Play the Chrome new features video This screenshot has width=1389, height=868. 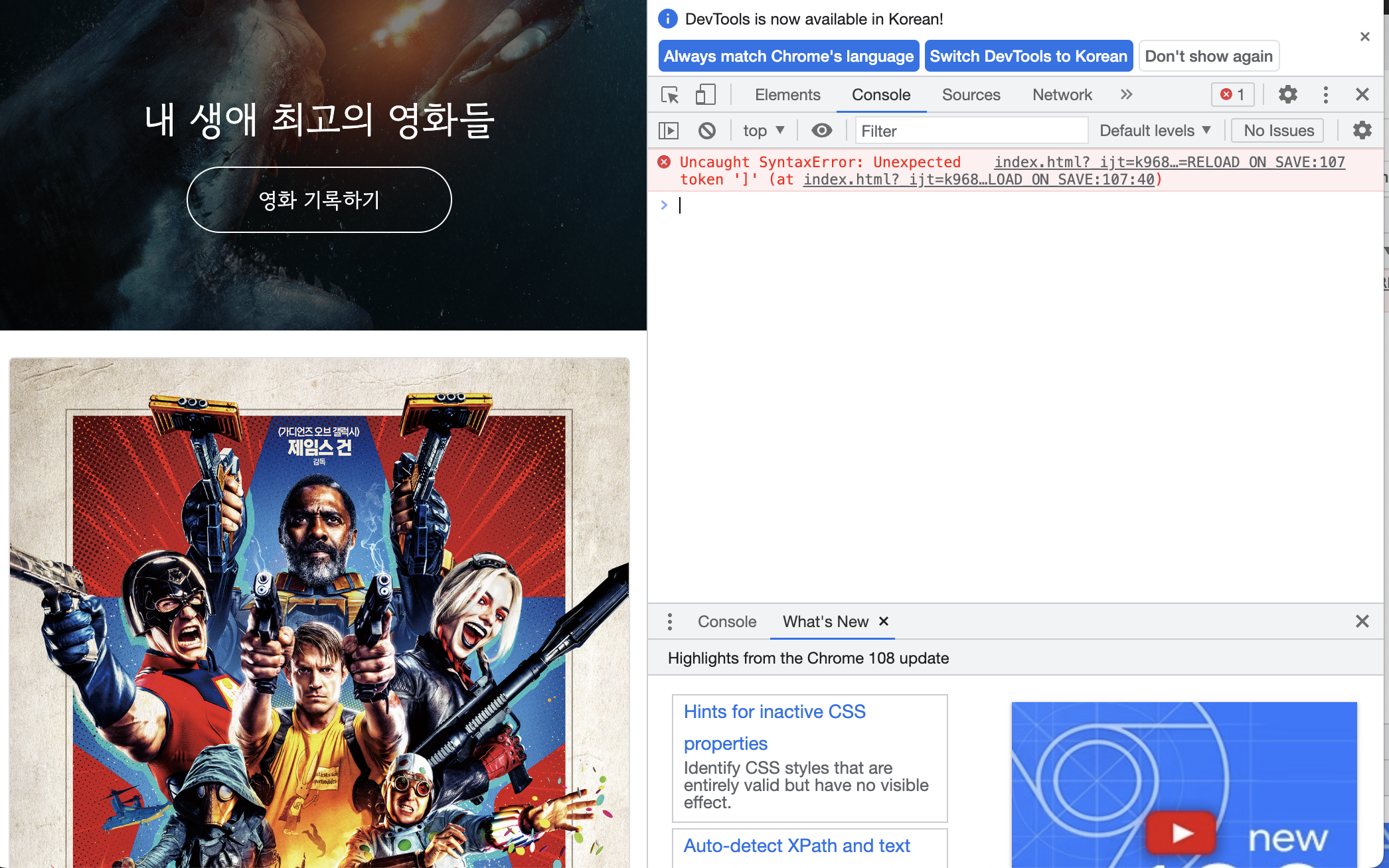click(x=1181, y=832)
